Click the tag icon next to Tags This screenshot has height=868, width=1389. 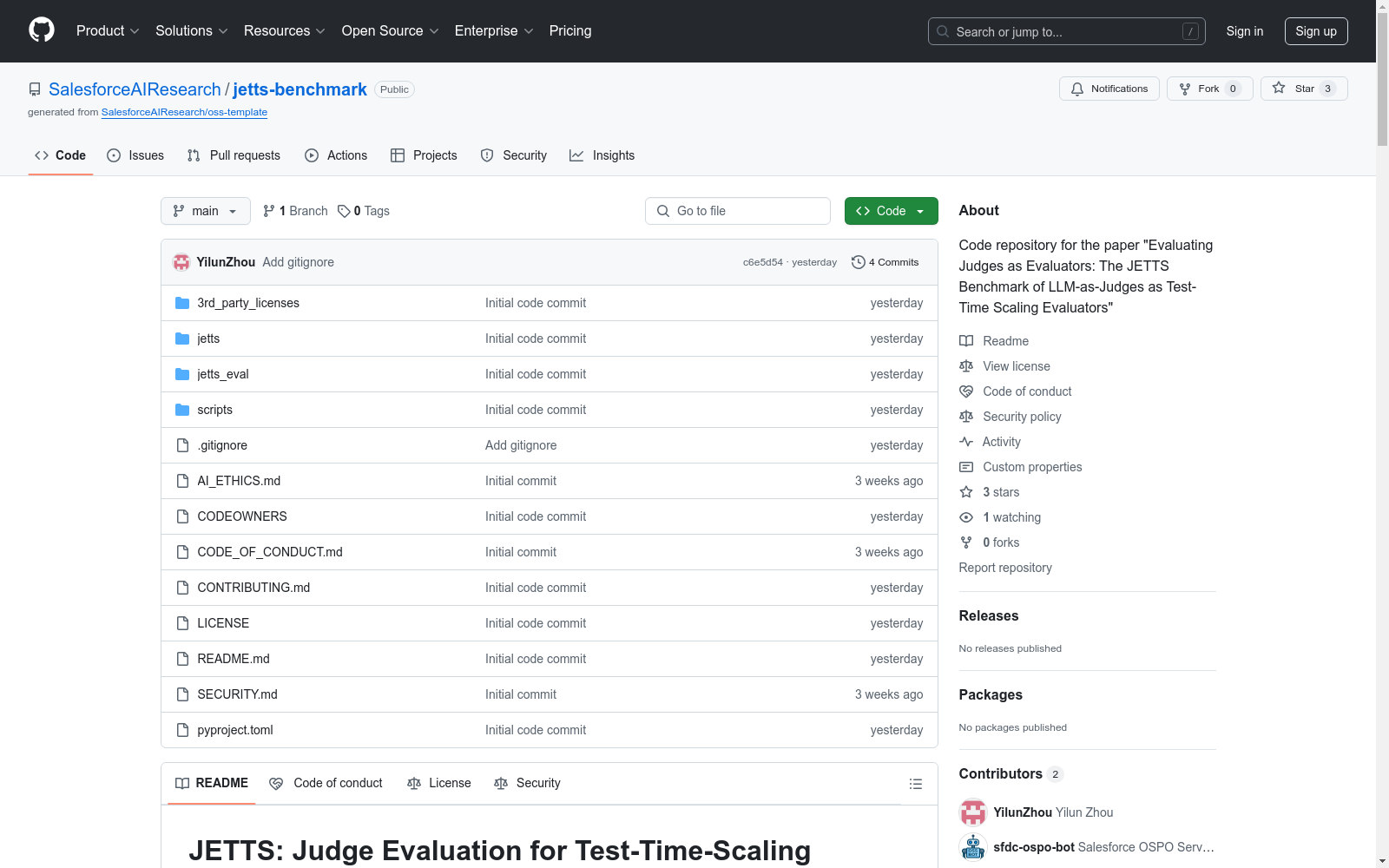(x=344, y=211)
